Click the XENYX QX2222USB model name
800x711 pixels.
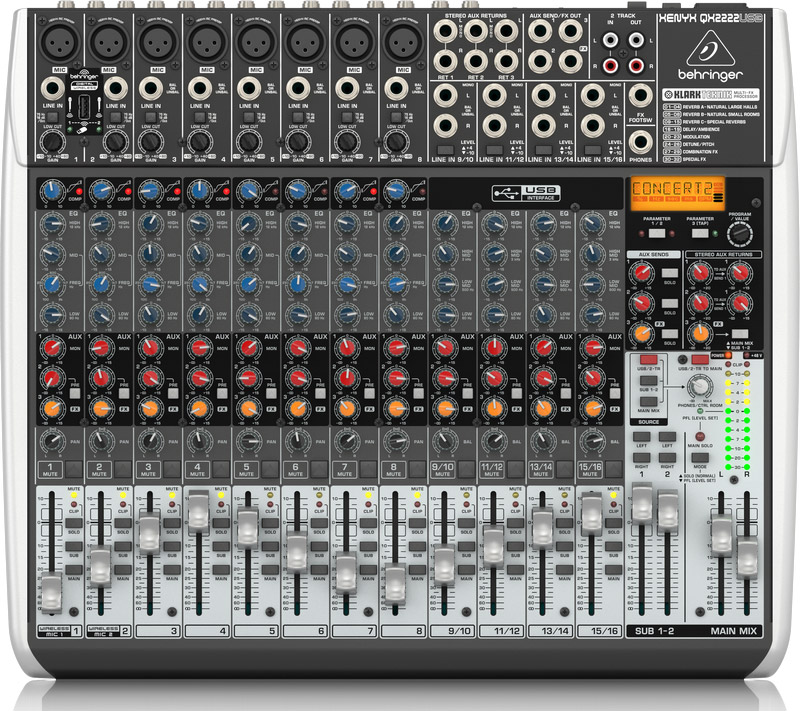(710, 18)
